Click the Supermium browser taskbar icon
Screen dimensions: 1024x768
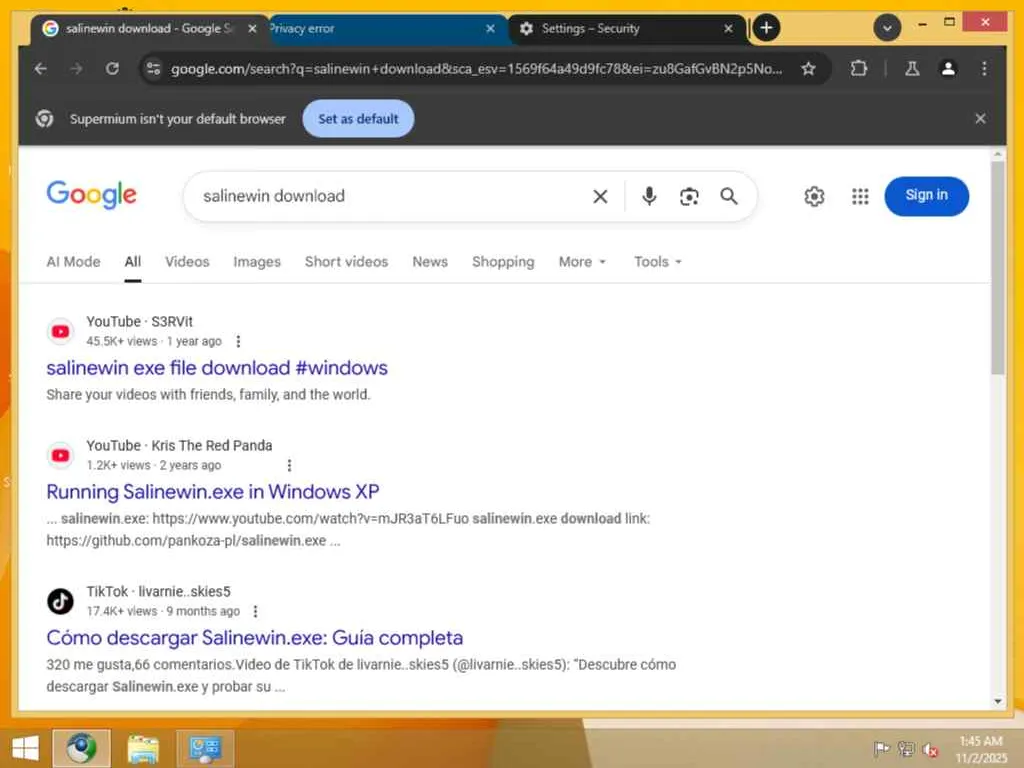[81, 748]
